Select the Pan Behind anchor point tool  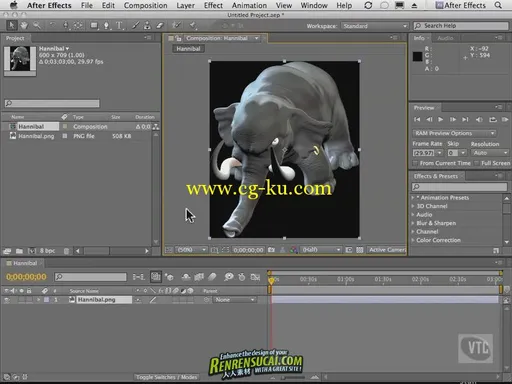78,25
